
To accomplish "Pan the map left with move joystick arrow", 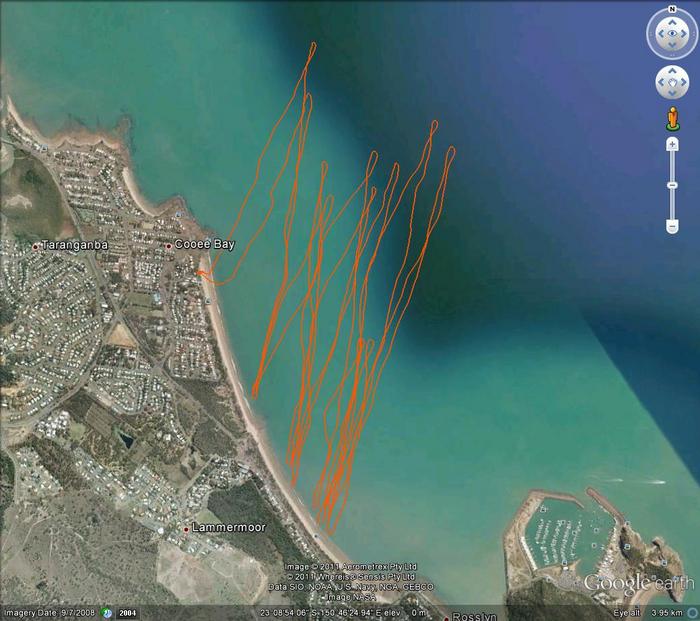I will click(660, 82).
